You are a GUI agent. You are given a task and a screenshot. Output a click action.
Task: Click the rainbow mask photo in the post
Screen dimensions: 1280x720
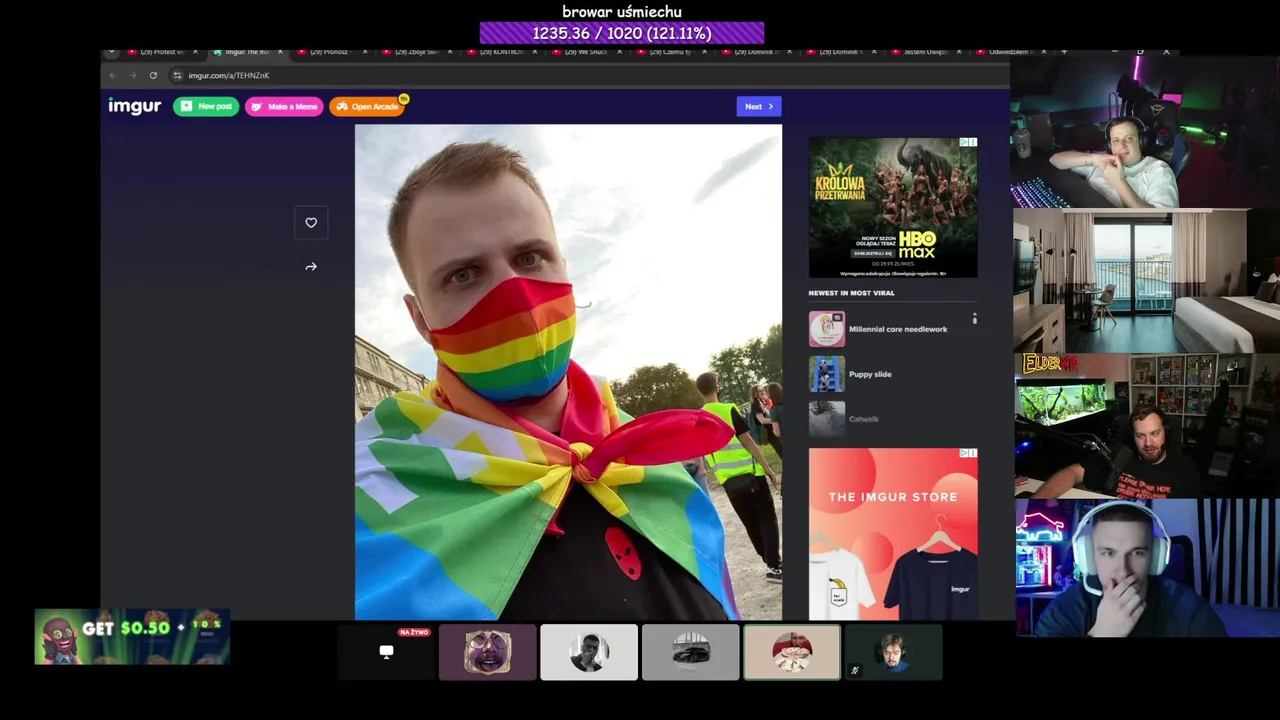pos(568,372)
